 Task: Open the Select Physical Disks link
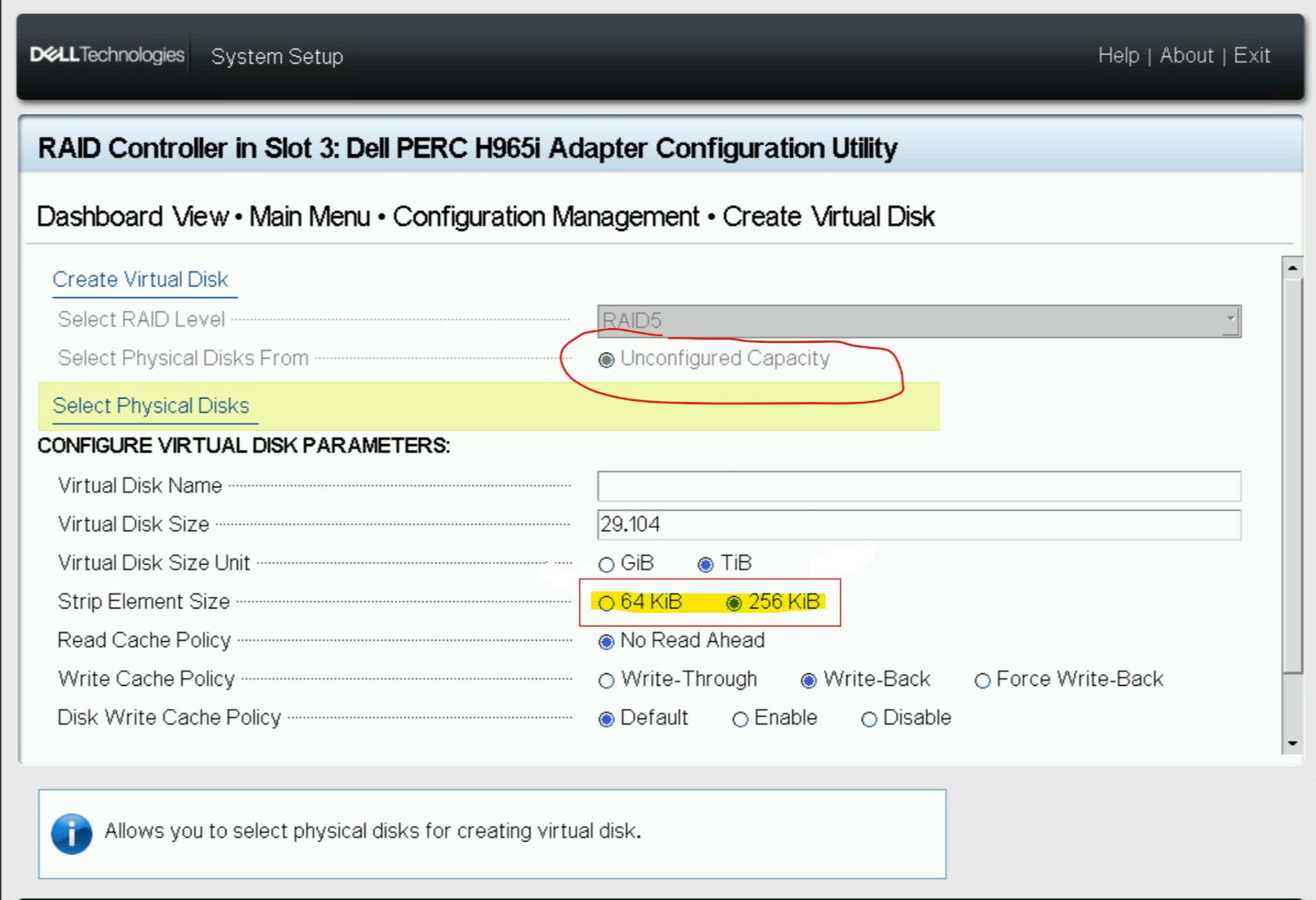150,406
